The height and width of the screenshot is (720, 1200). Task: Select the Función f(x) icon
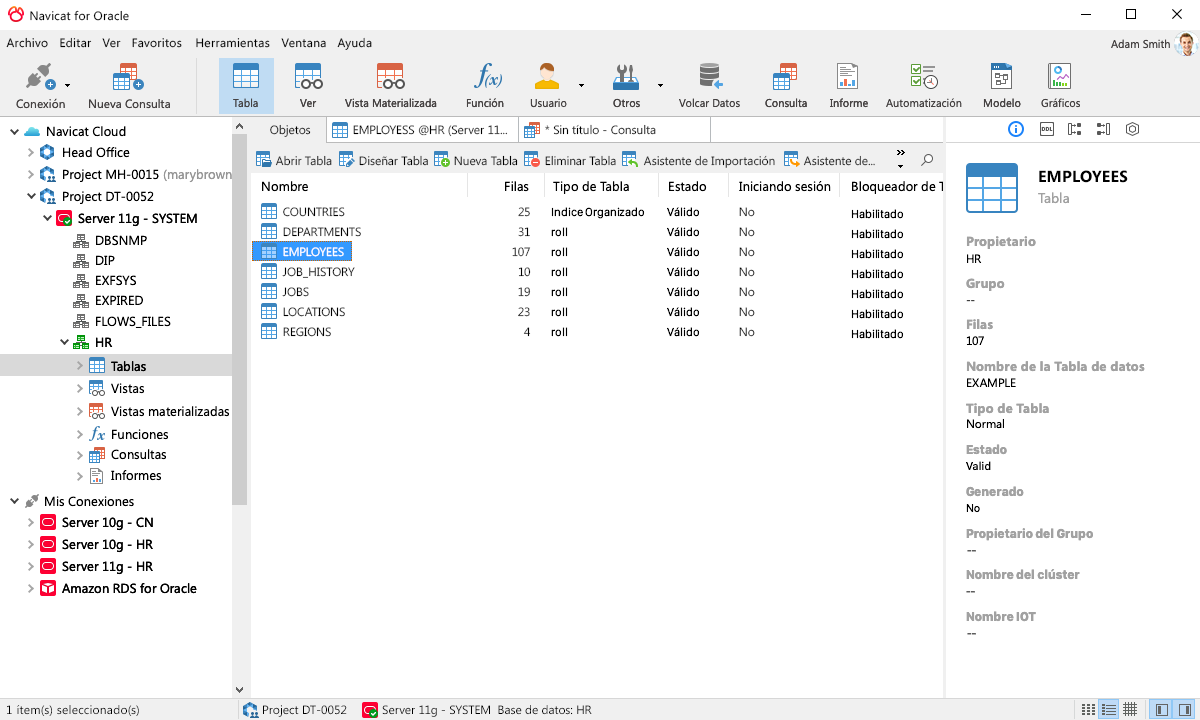click(485, 84)
